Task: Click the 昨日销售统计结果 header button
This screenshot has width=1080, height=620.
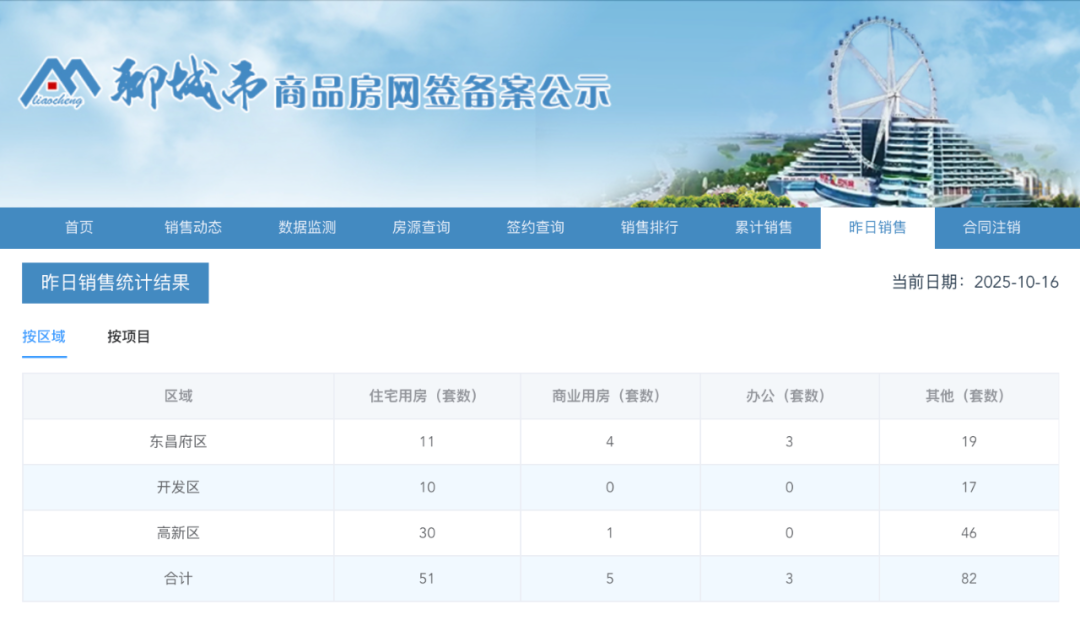Action: point(116,283)
